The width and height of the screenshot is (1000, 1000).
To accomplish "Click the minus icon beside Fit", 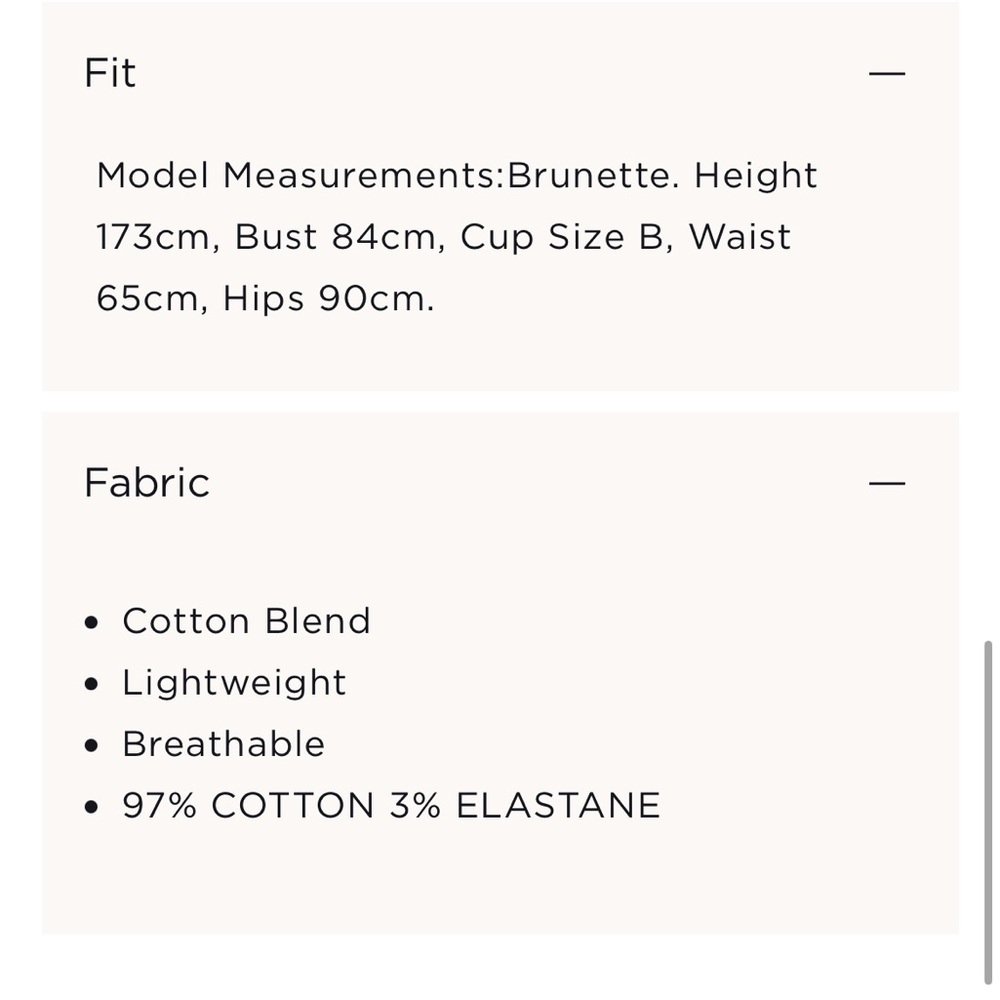I will pyautogui.click(x=886, y=72).
